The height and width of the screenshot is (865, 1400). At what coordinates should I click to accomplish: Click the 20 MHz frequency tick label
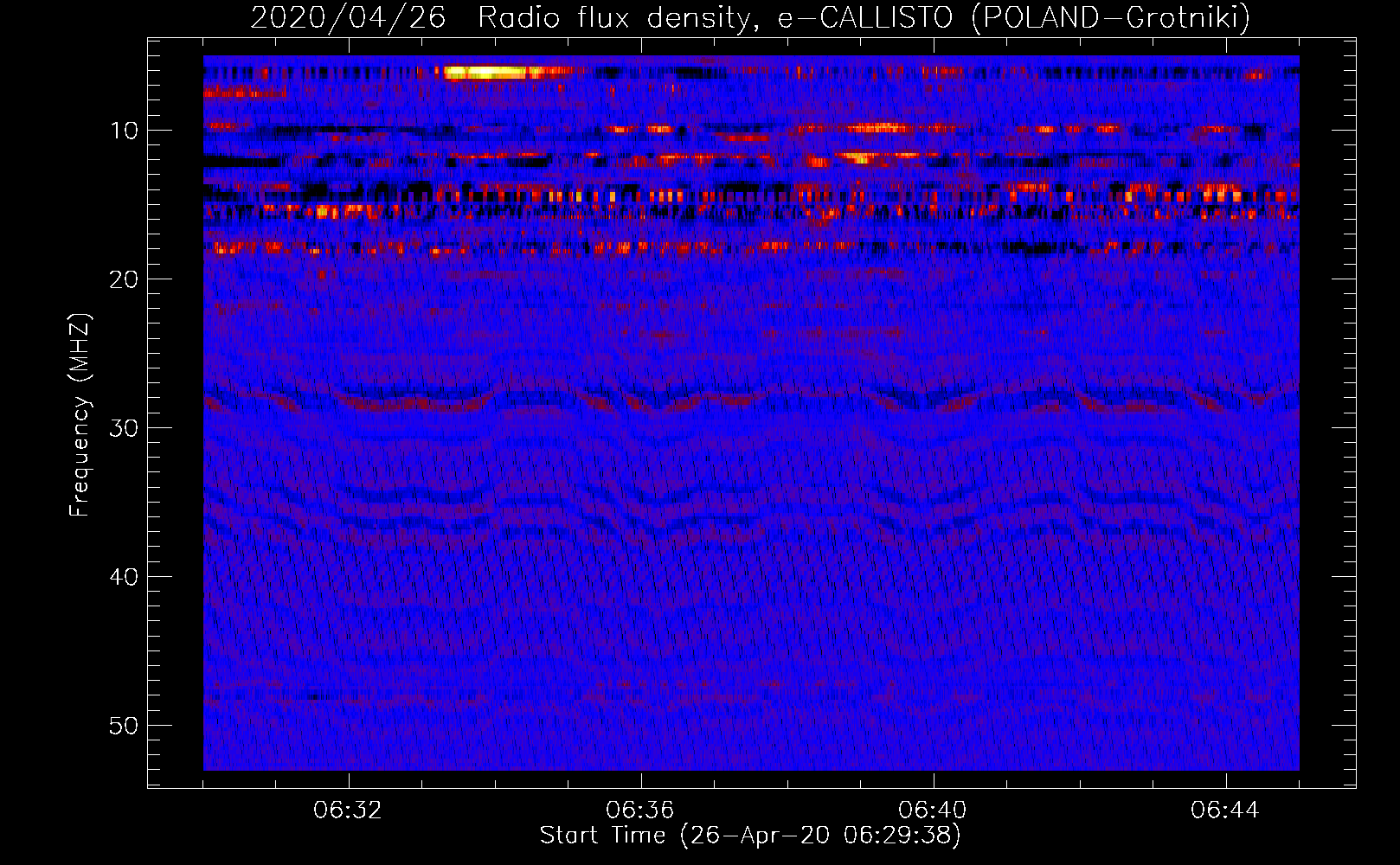coord(125,279)
